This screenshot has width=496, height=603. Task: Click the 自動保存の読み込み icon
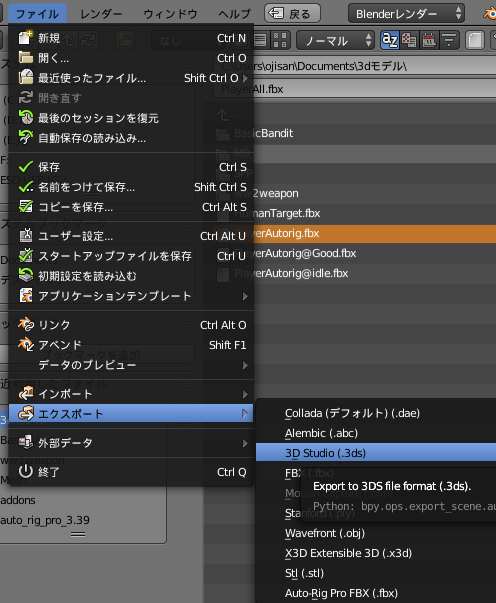[x=26, y=137]
